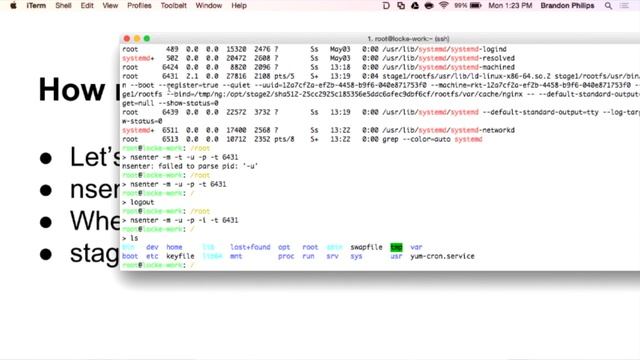This screenshot has height=360, width=640.
Task: Click the 'nsenter -m -u -p -t 6431' command
Action: [x=178, y=184]
